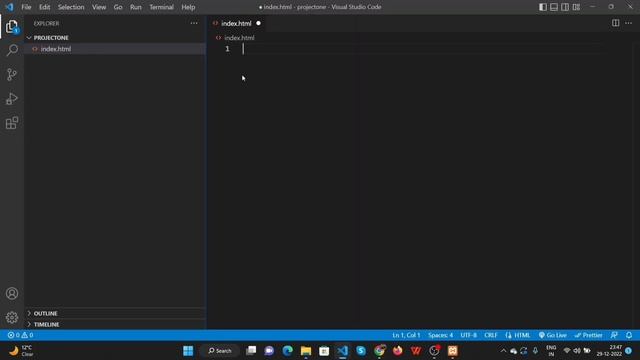Open the Go menu
This screenshot has width=640, height=360.
118,7
